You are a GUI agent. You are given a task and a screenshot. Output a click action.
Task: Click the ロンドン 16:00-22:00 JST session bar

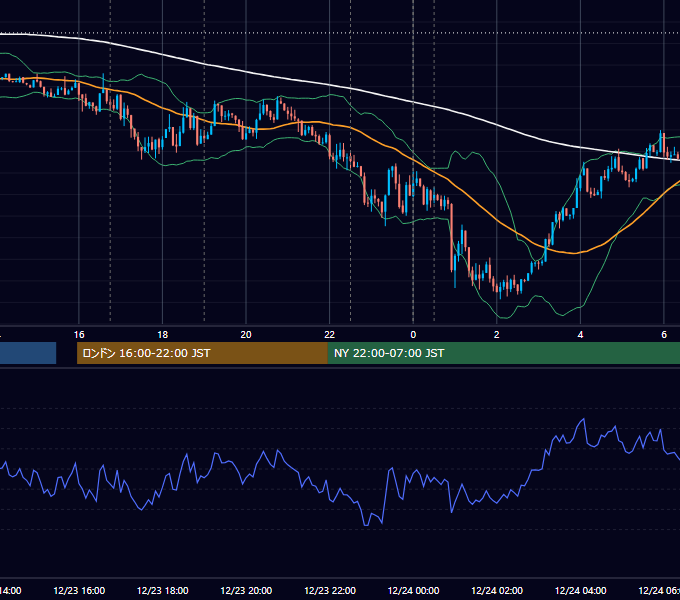pyautogui.click(x=202, y=353)
